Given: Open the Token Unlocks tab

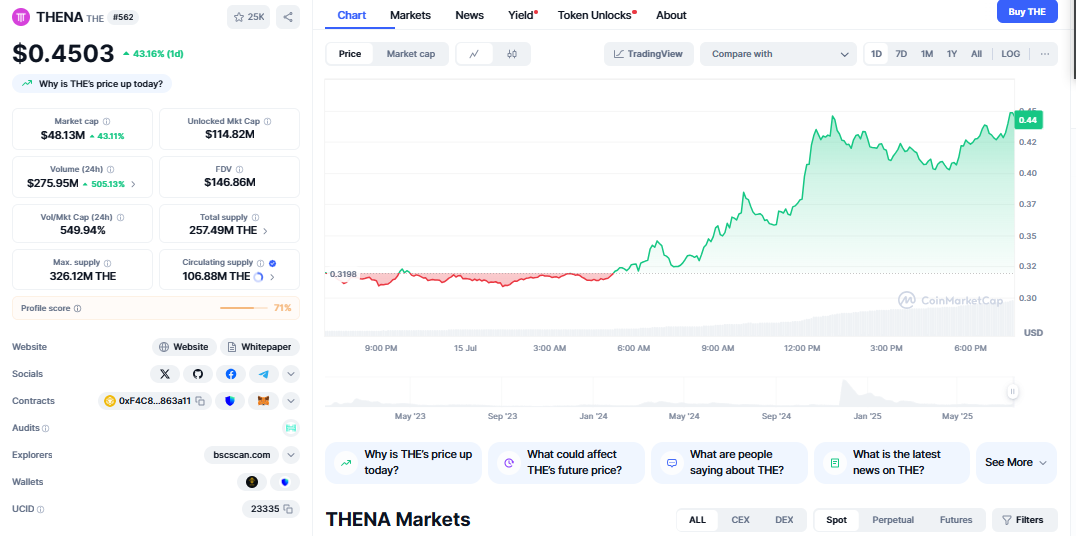Looking at the screenshot, I should (595, 15).
